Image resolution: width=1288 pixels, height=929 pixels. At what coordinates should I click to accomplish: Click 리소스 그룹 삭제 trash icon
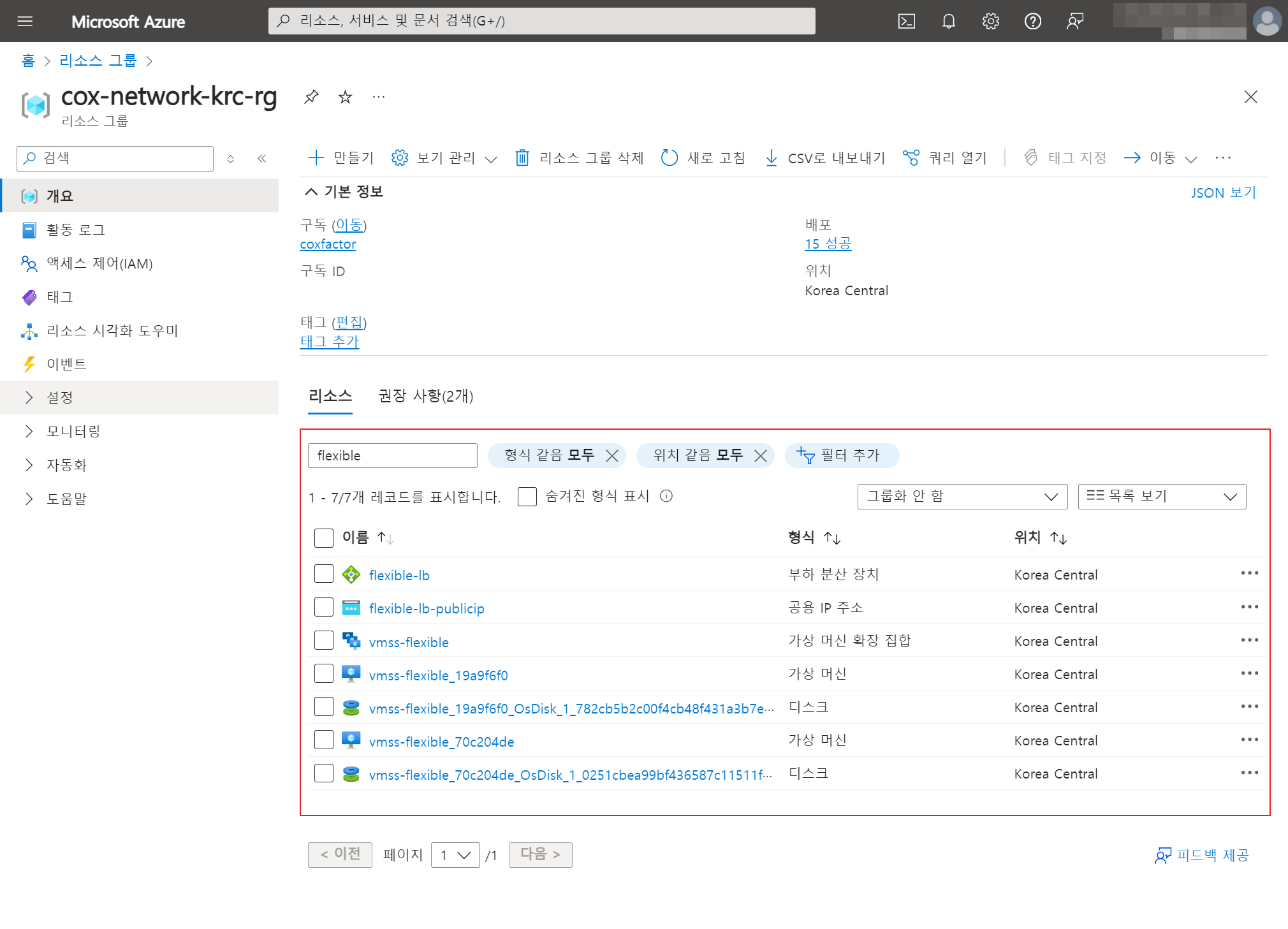(x=522, y=157)
